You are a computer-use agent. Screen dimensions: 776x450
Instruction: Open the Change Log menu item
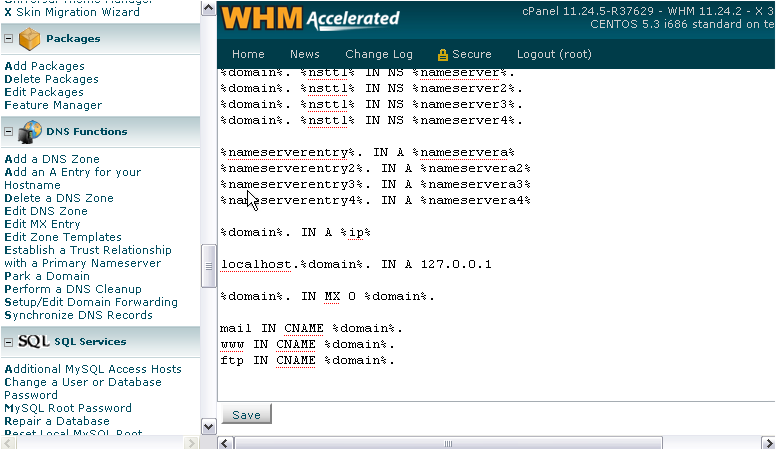click(x=379, y=54)
